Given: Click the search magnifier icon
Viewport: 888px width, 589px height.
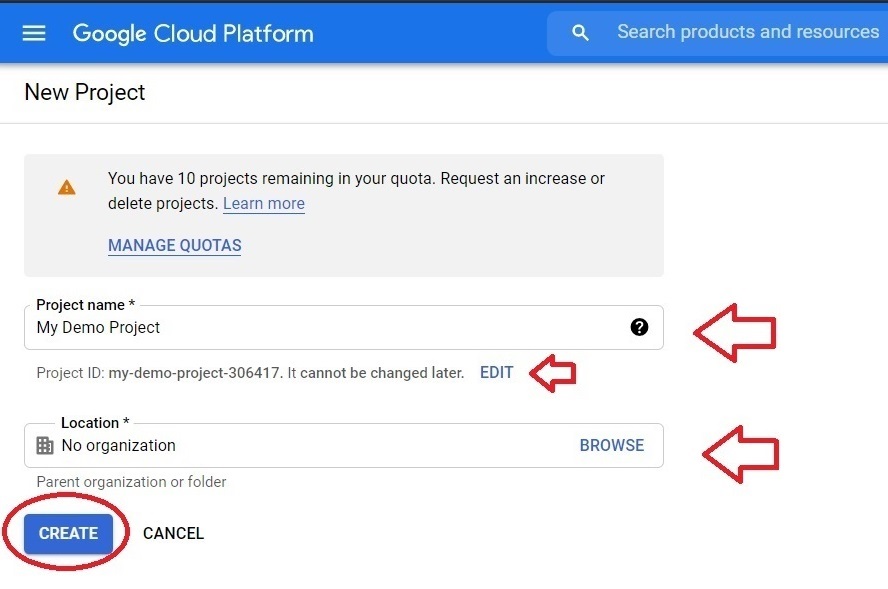Looking at the screenshot, I should (x=580, y=33).
